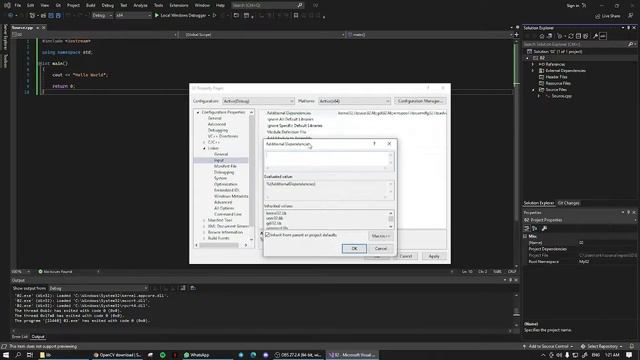Image resolution: width=640 pixels, height=360 pixels.
Task: Collapse the Source Files folder node
Action: 533,90
